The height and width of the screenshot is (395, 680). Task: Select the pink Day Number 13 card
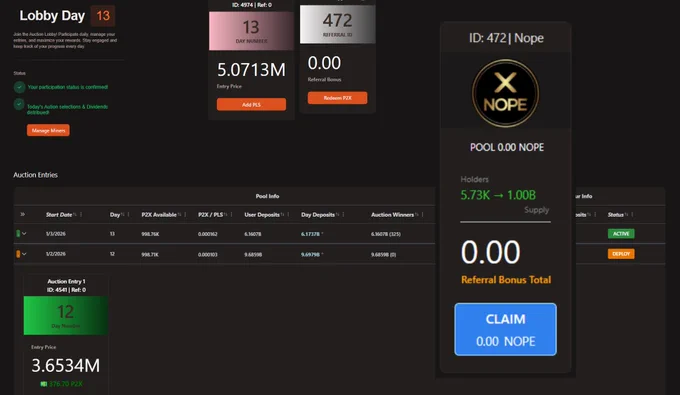point(251,31)
